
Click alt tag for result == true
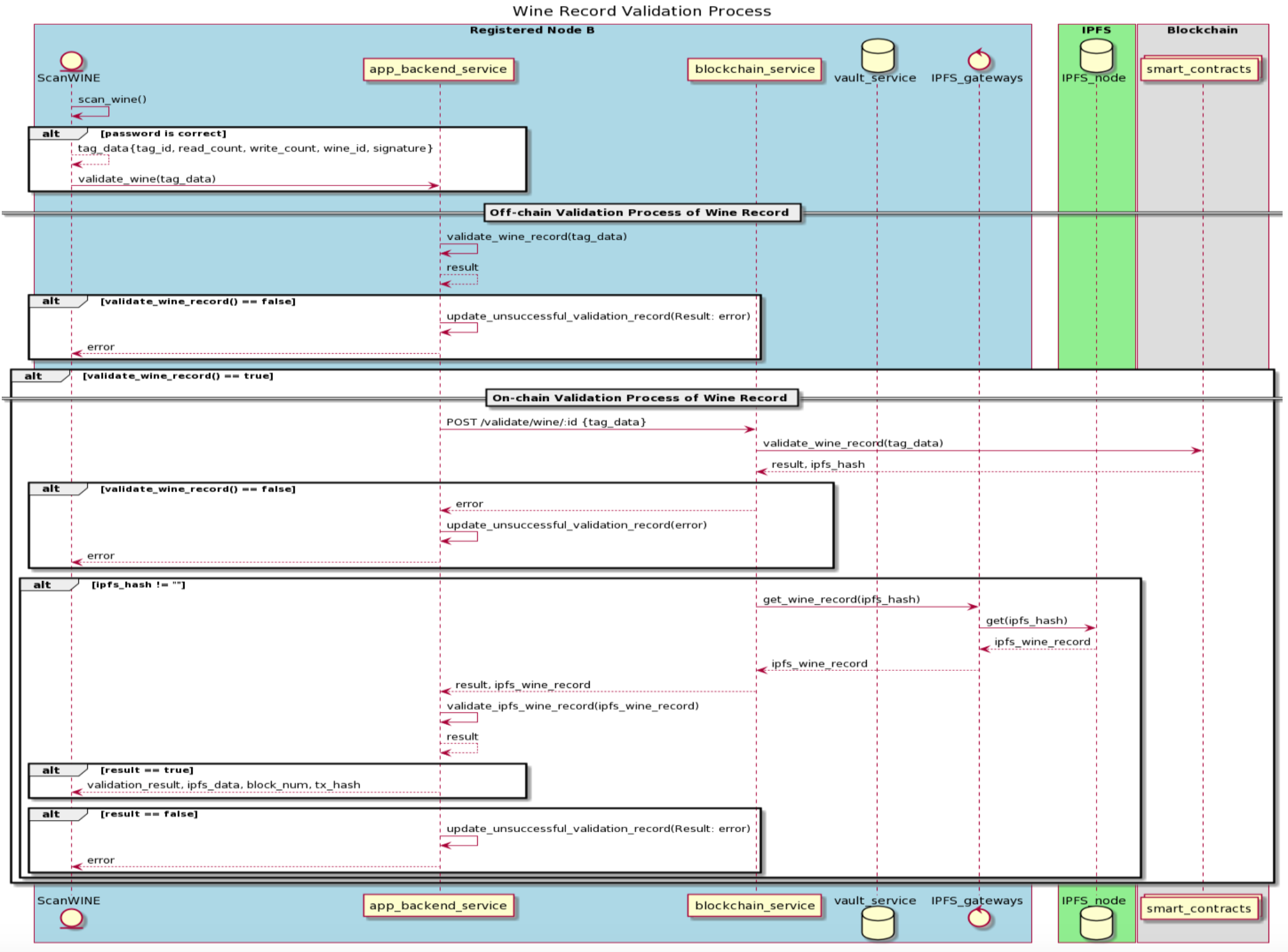pos(51,770)
